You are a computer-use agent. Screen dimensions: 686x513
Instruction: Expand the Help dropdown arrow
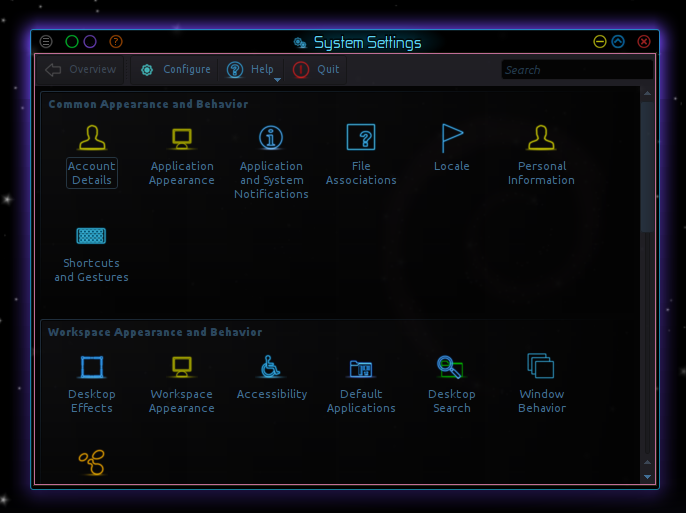277,80
